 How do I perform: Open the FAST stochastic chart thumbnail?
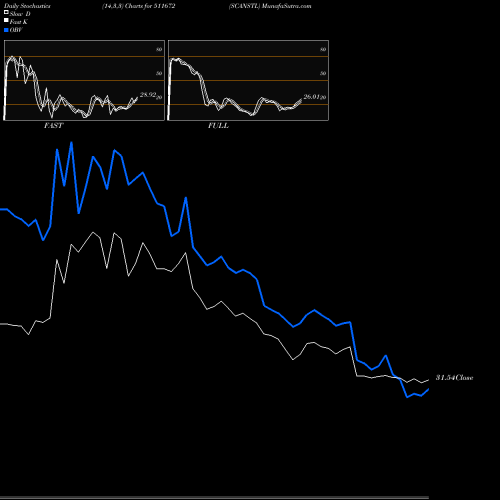click(84, 80)
